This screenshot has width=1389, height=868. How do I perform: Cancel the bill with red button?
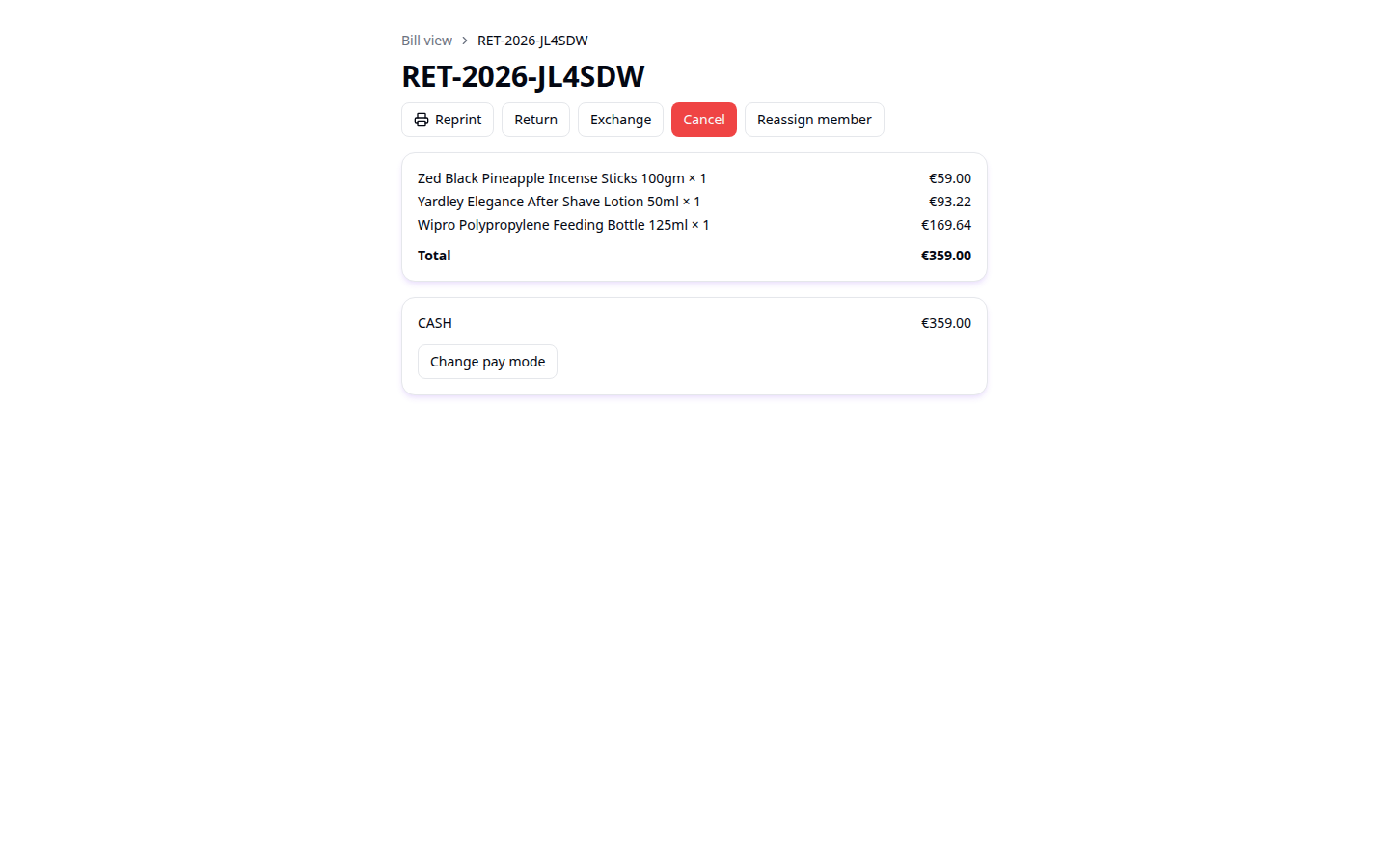click(x=704, y=120)
